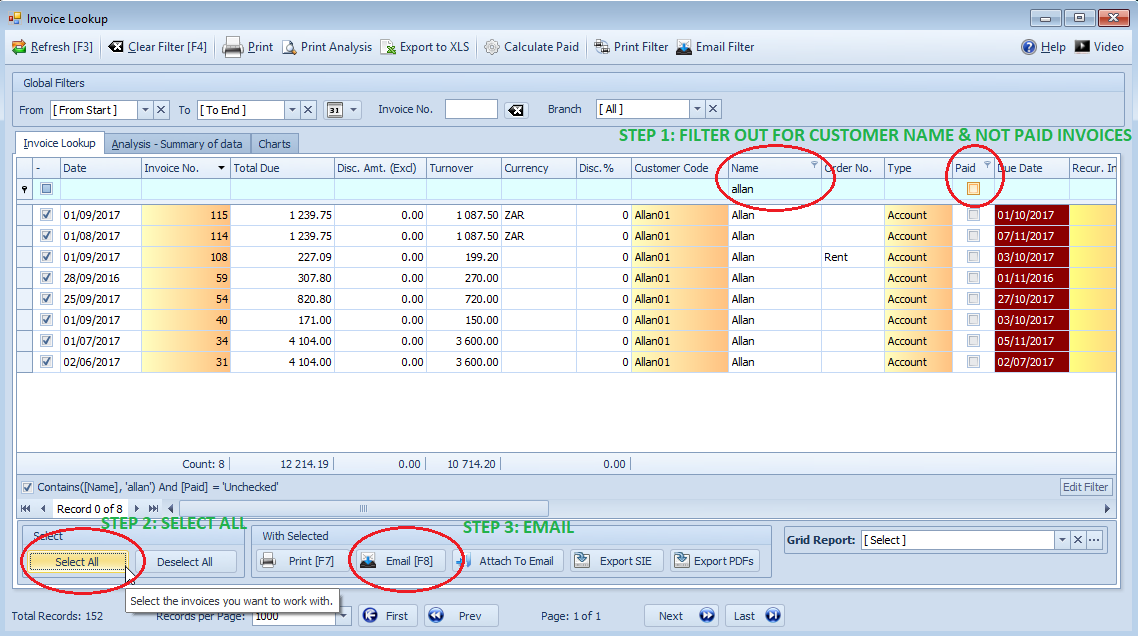Image resolution: width=1141 pixels, height=636 pixels.
Task: Tick the Paid checkbox for invoice 54
Action: pyautogui.click(x=973, y=299)
